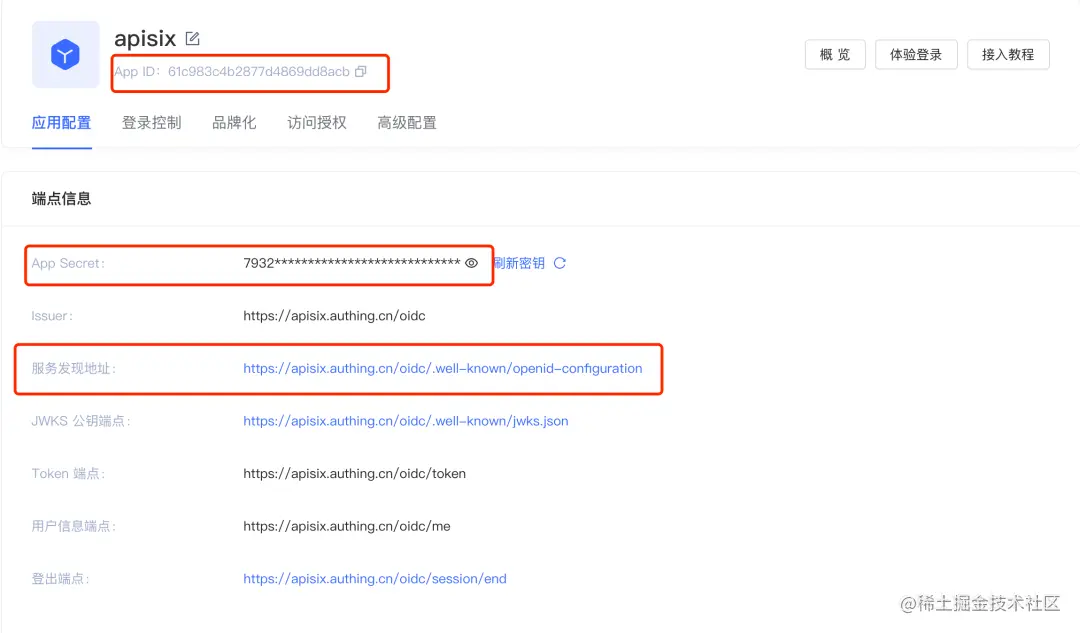Click the refresh icon beside 刷新密钥
The image size is (1080, 633).
pos(560,263)
